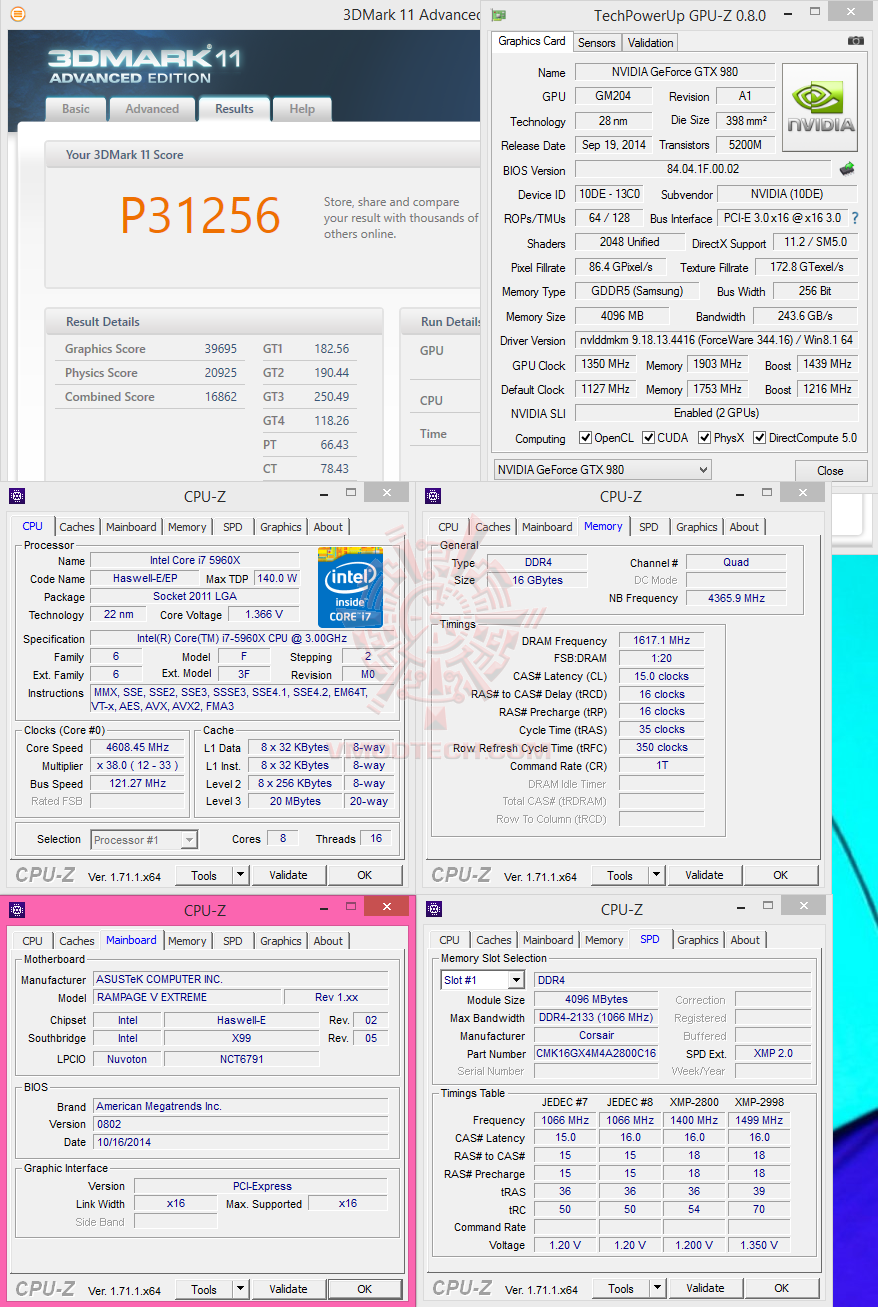
Task: Click the Multiplier value x 38.0 ( 12 - 33 )
Action: 138,765
